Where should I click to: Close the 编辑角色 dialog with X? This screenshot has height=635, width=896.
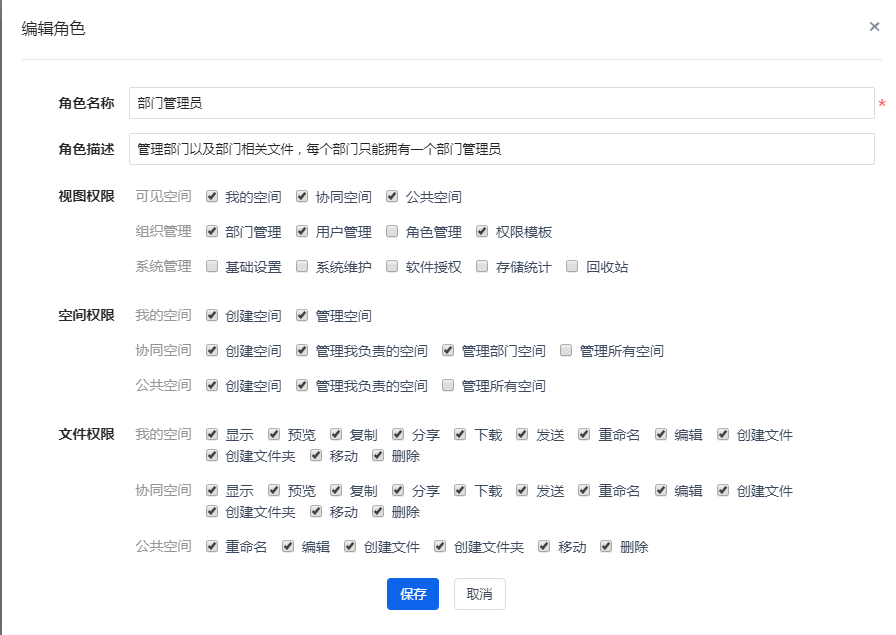[874, 27]
